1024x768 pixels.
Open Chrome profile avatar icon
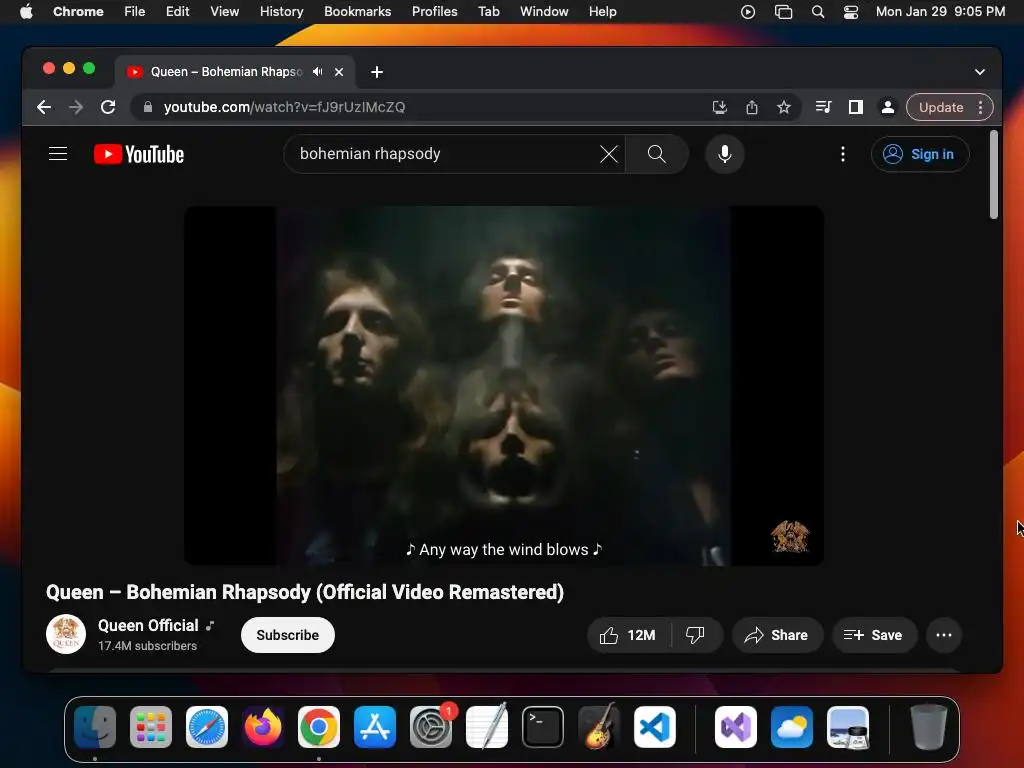(x=888, y=107)
